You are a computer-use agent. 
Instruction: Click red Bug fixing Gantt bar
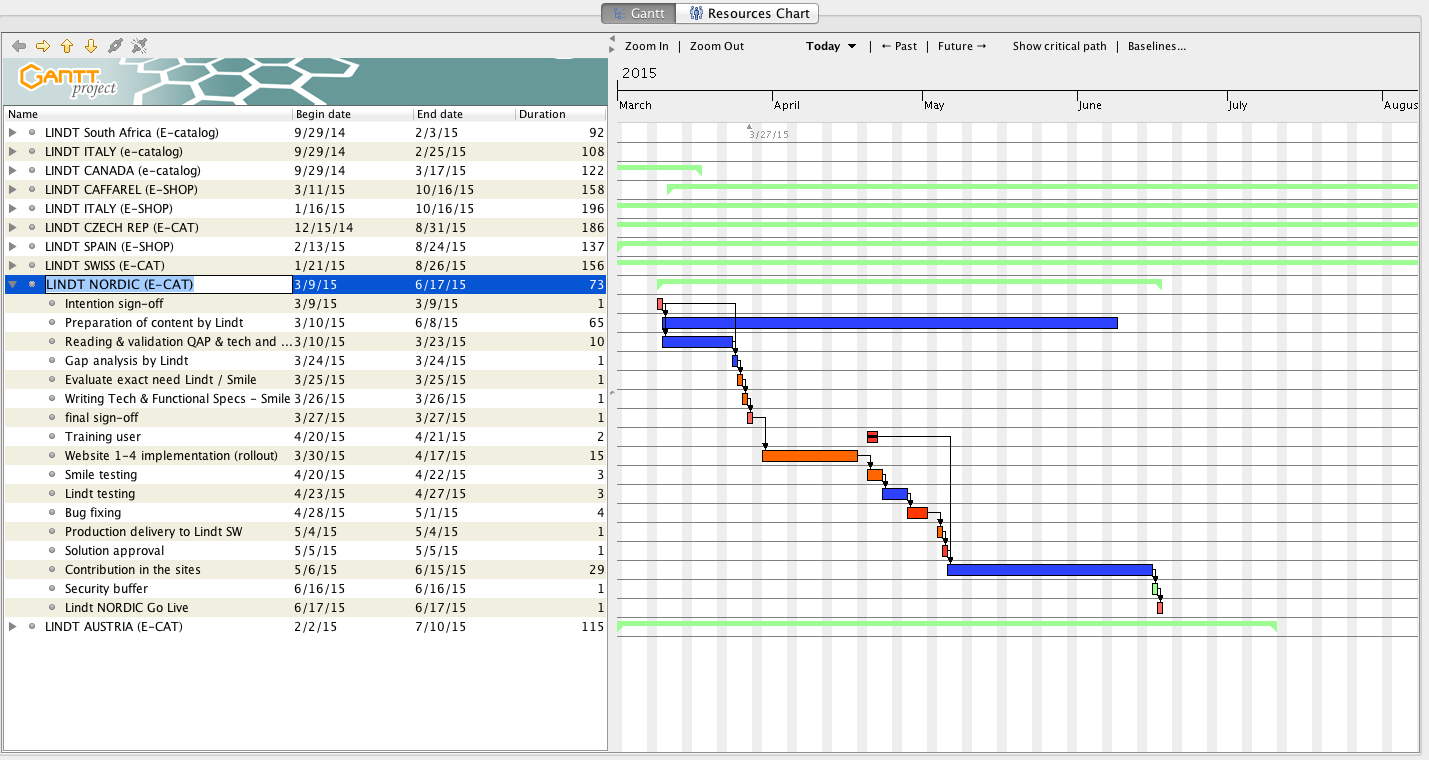tap(917, 513)
